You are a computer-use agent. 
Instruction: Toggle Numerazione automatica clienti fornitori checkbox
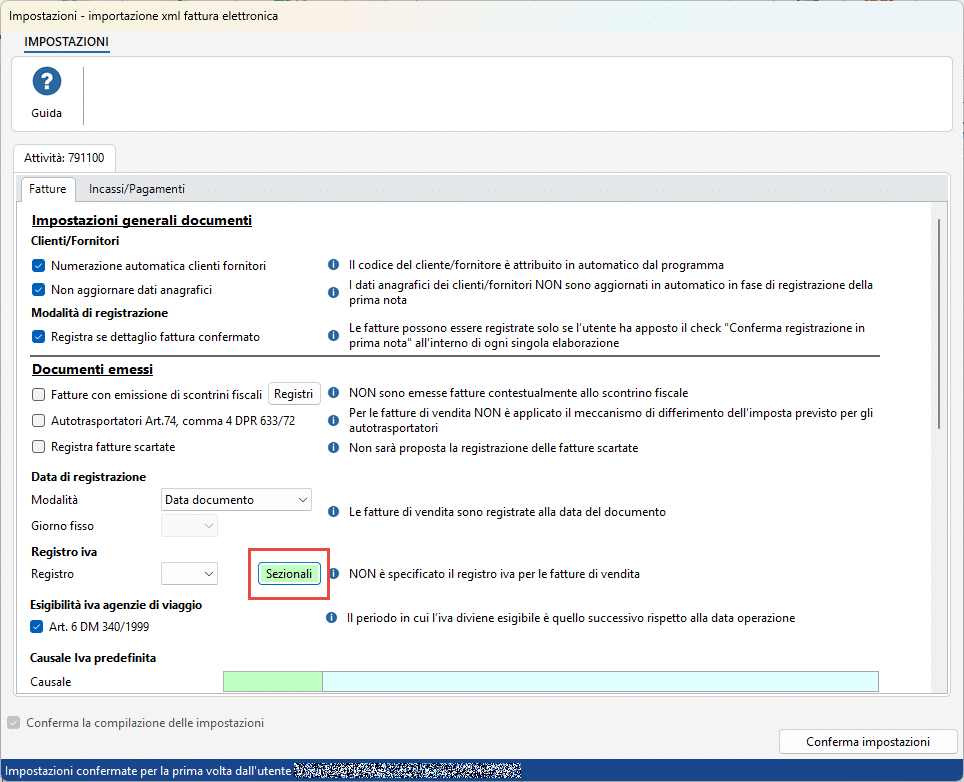pyautogui.click(x=38, y=266)
